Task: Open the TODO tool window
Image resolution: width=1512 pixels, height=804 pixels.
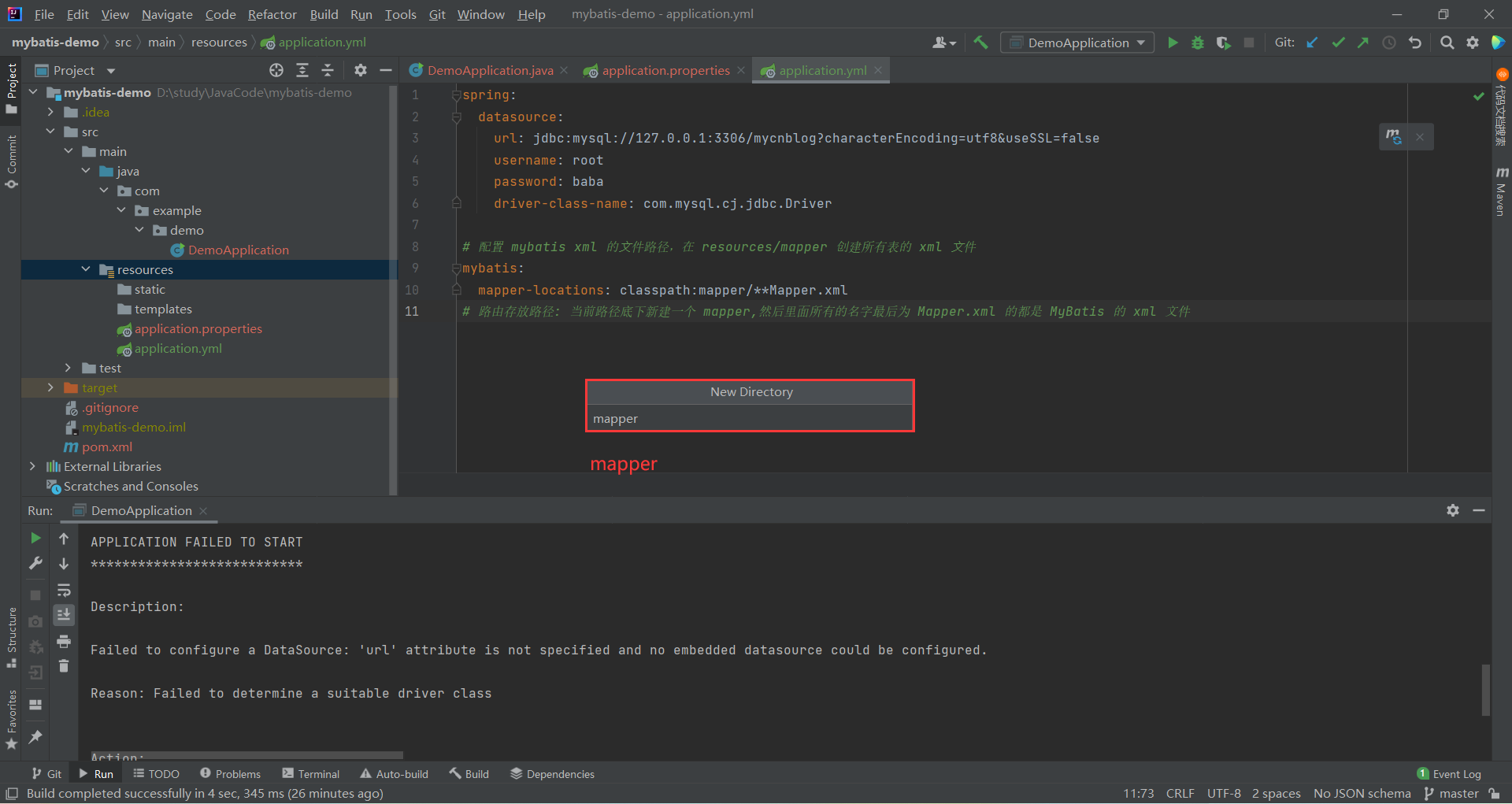Action: (156, 774)
